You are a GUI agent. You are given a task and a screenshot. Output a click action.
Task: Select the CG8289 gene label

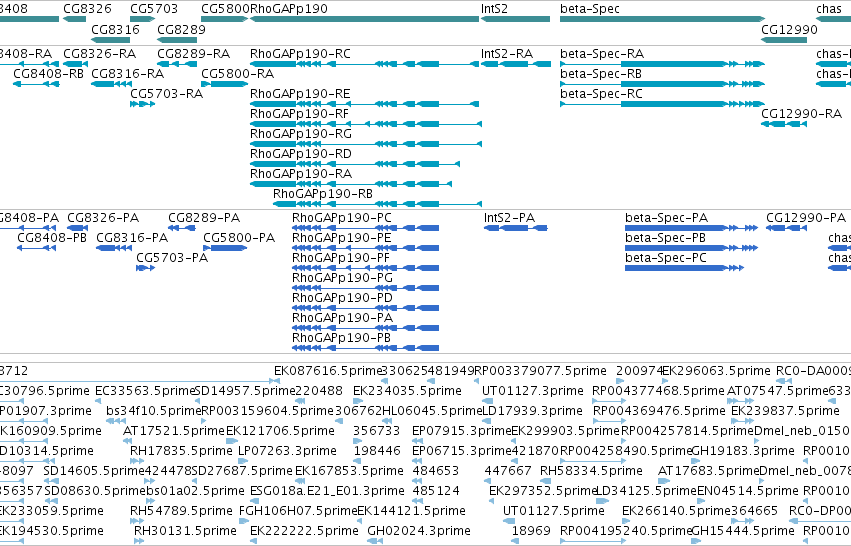[181, 29]
